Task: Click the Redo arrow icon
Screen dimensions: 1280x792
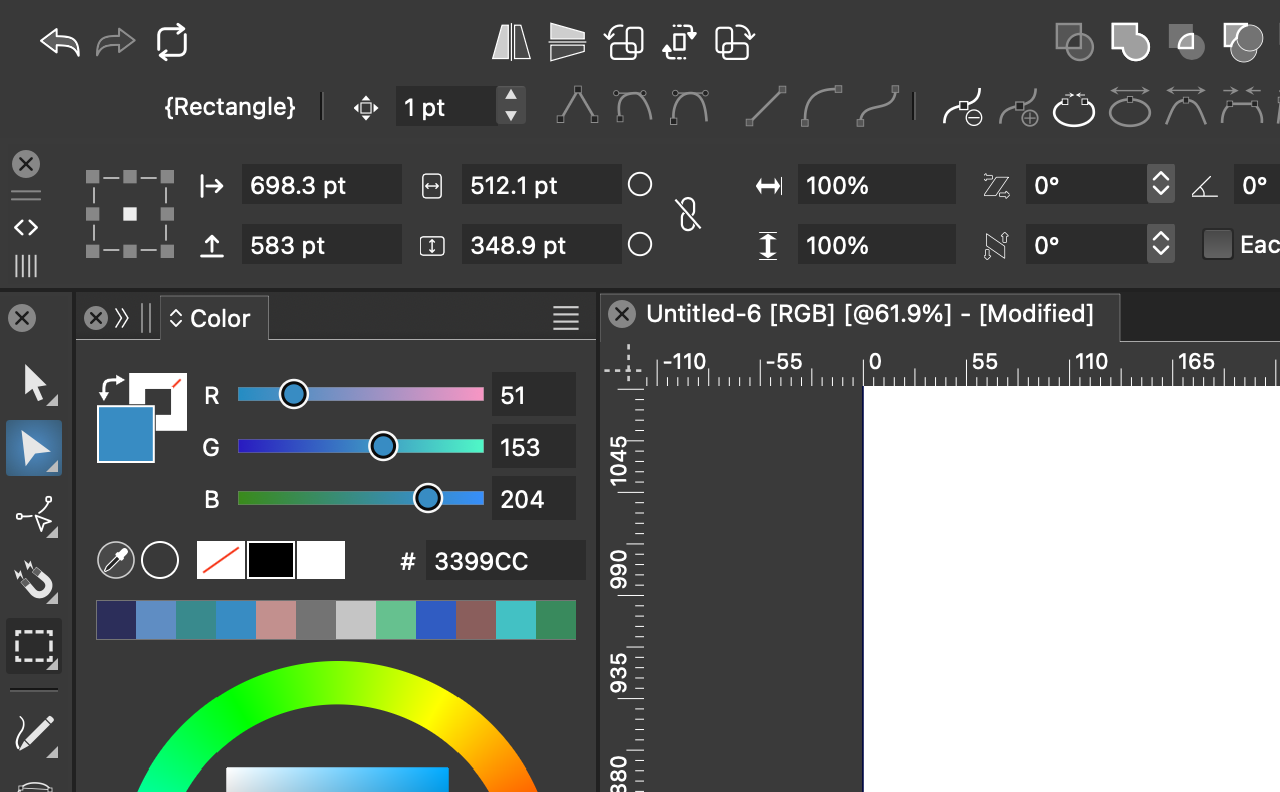Action: pos(115,43)
